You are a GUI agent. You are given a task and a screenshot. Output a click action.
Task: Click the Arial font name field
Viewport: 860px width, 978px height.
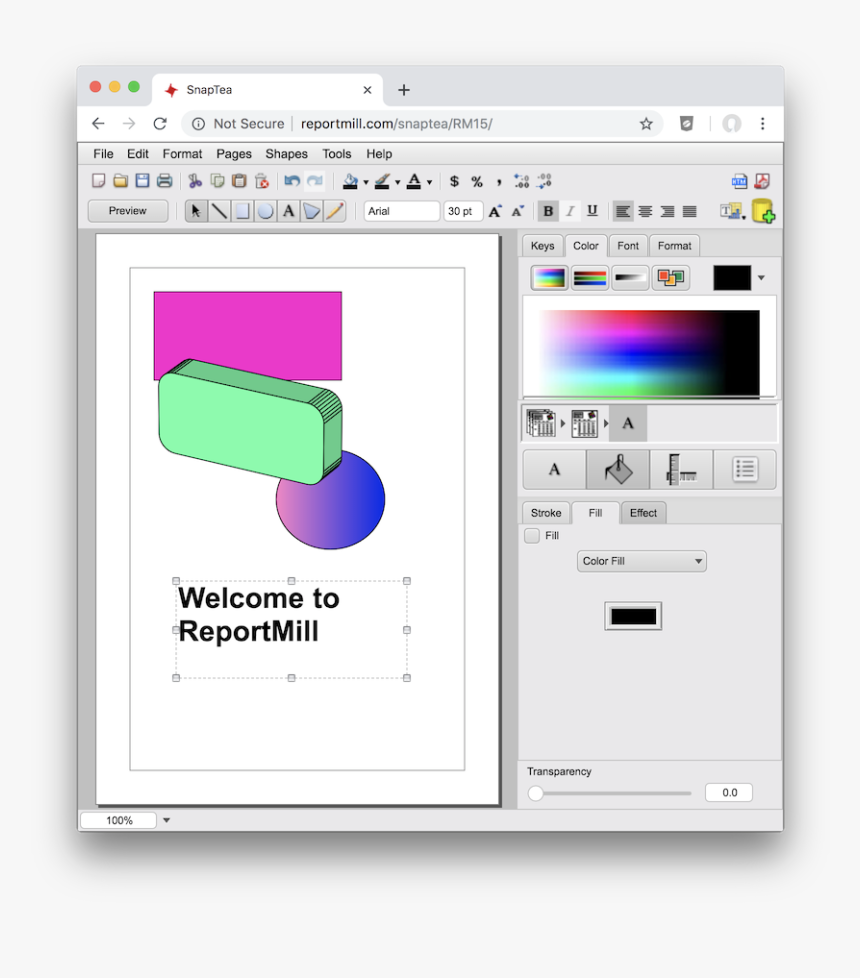402,211
